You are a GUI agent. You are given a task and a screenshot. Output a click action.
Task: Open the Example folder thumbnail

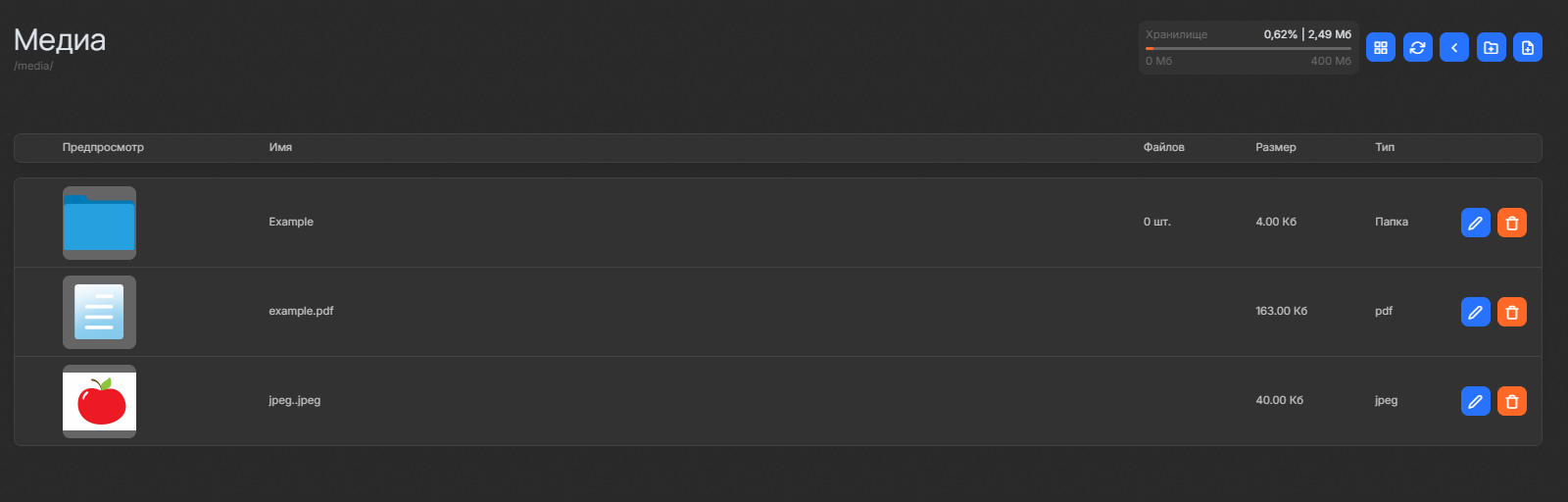(99, 223)
